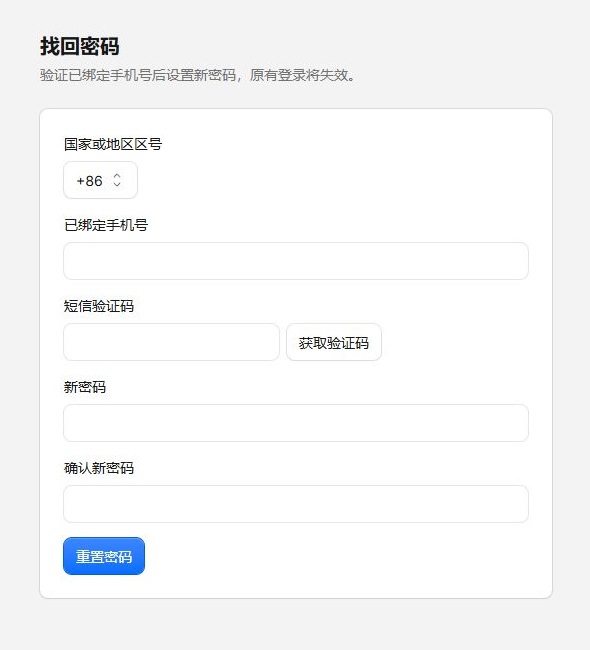The width and height of the screenshot is (590, 650).
Task: Click the 获取验证码 button
Action: (334, 342)
